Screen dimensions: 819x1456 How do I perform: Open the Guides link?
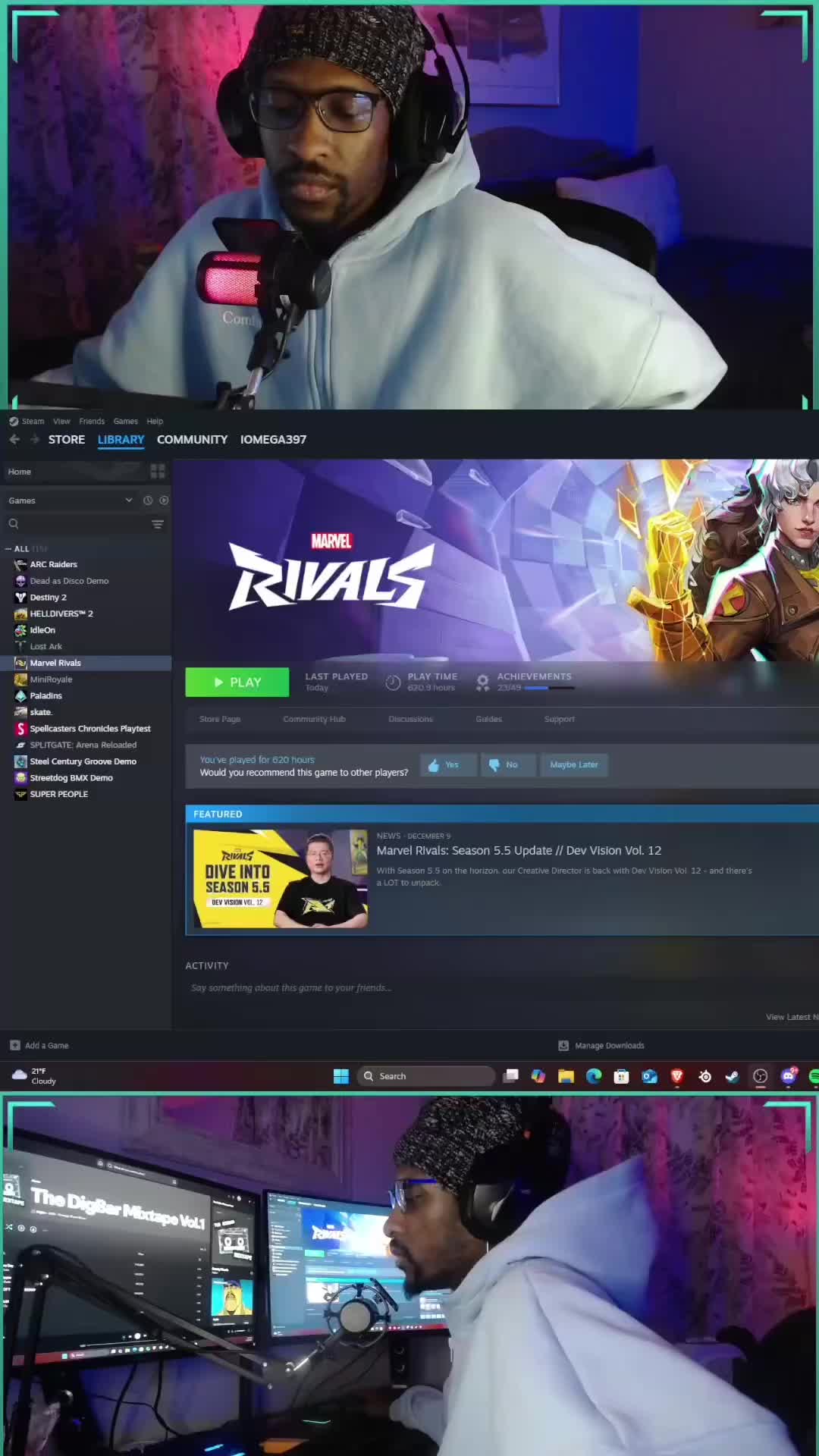coord(488,719)
